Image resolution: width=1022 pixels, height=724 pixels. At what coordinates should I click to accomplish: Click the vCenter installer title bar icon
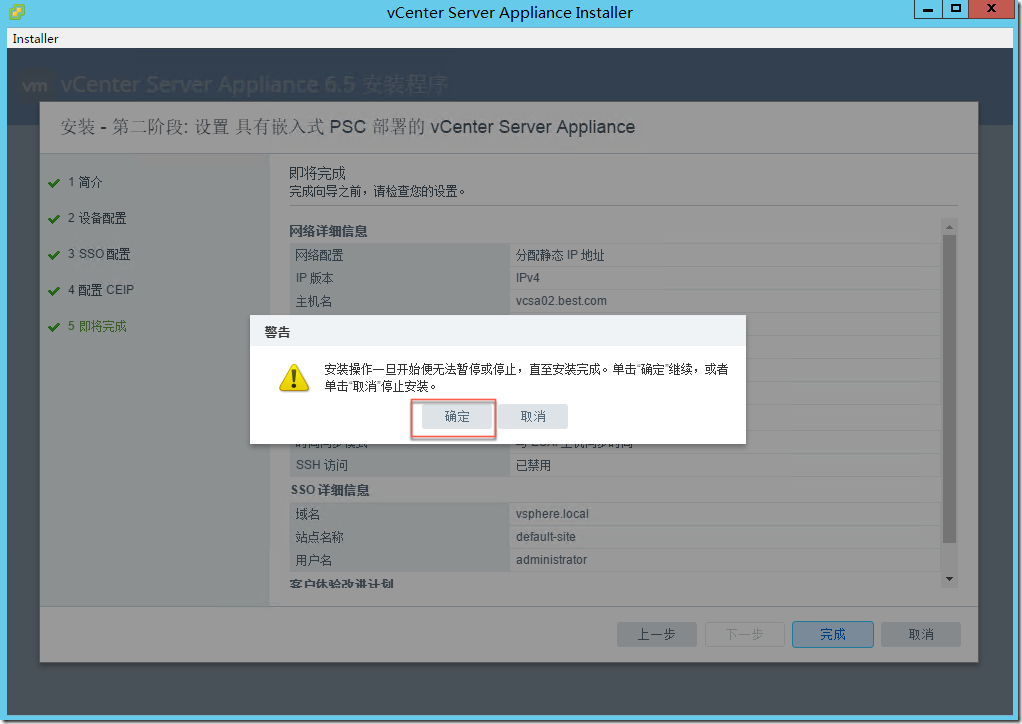coord(17,12)
